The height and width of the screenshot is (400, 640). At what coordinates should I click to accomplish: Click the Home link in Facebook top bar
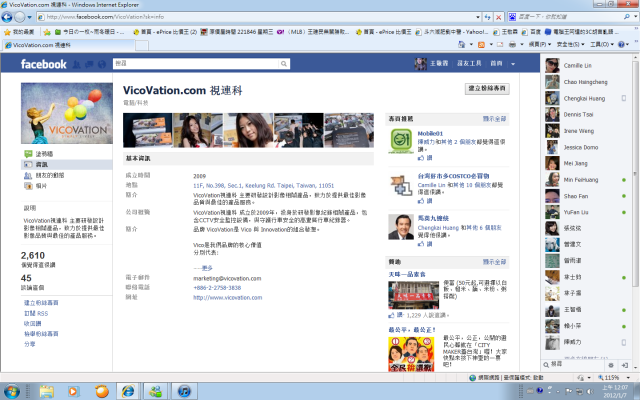click(496, 64)
